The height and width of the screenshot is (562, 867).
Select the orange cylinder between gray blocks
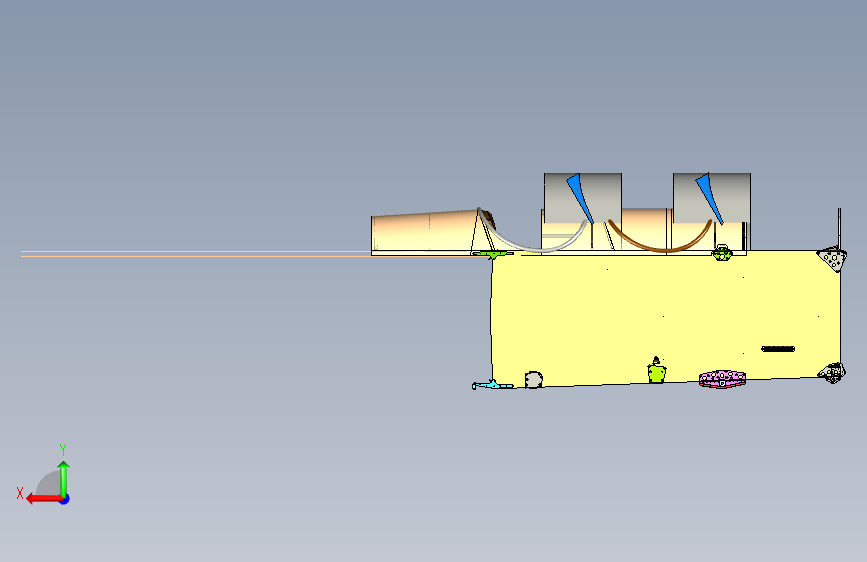[x=647, y=229]
